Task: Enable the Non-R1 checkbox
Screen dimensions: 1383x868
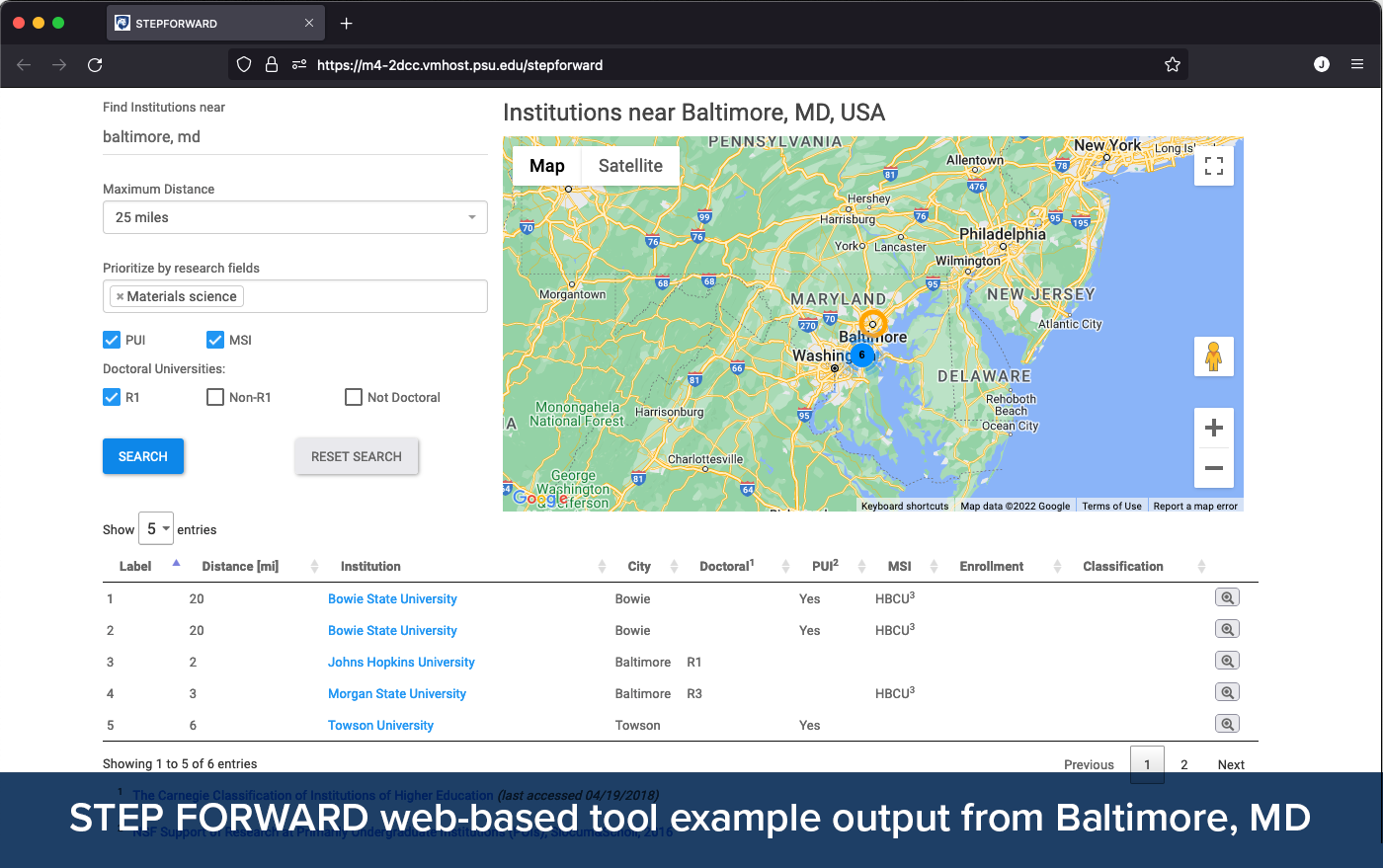Action: point(215,397)
